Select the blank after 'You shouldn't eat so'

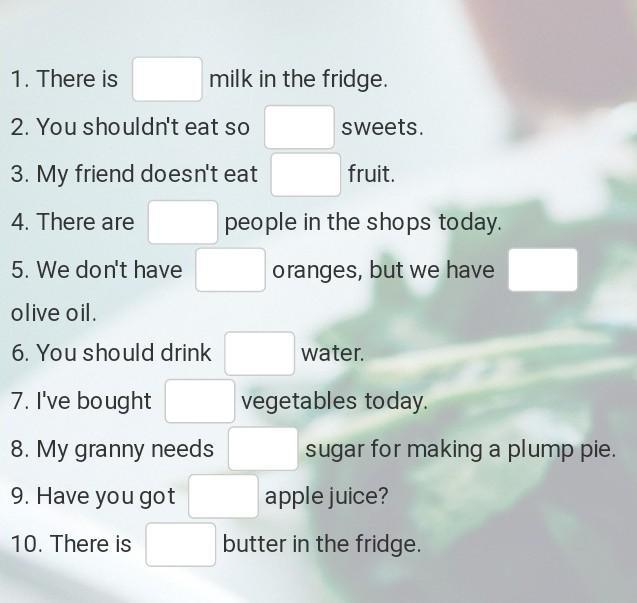click(x=299, y=127)
